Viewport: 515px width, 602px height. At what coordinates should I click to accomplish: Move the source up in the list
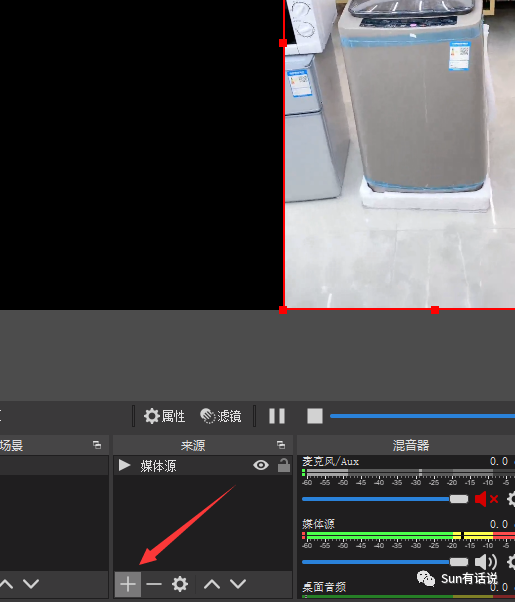point(212,584)
